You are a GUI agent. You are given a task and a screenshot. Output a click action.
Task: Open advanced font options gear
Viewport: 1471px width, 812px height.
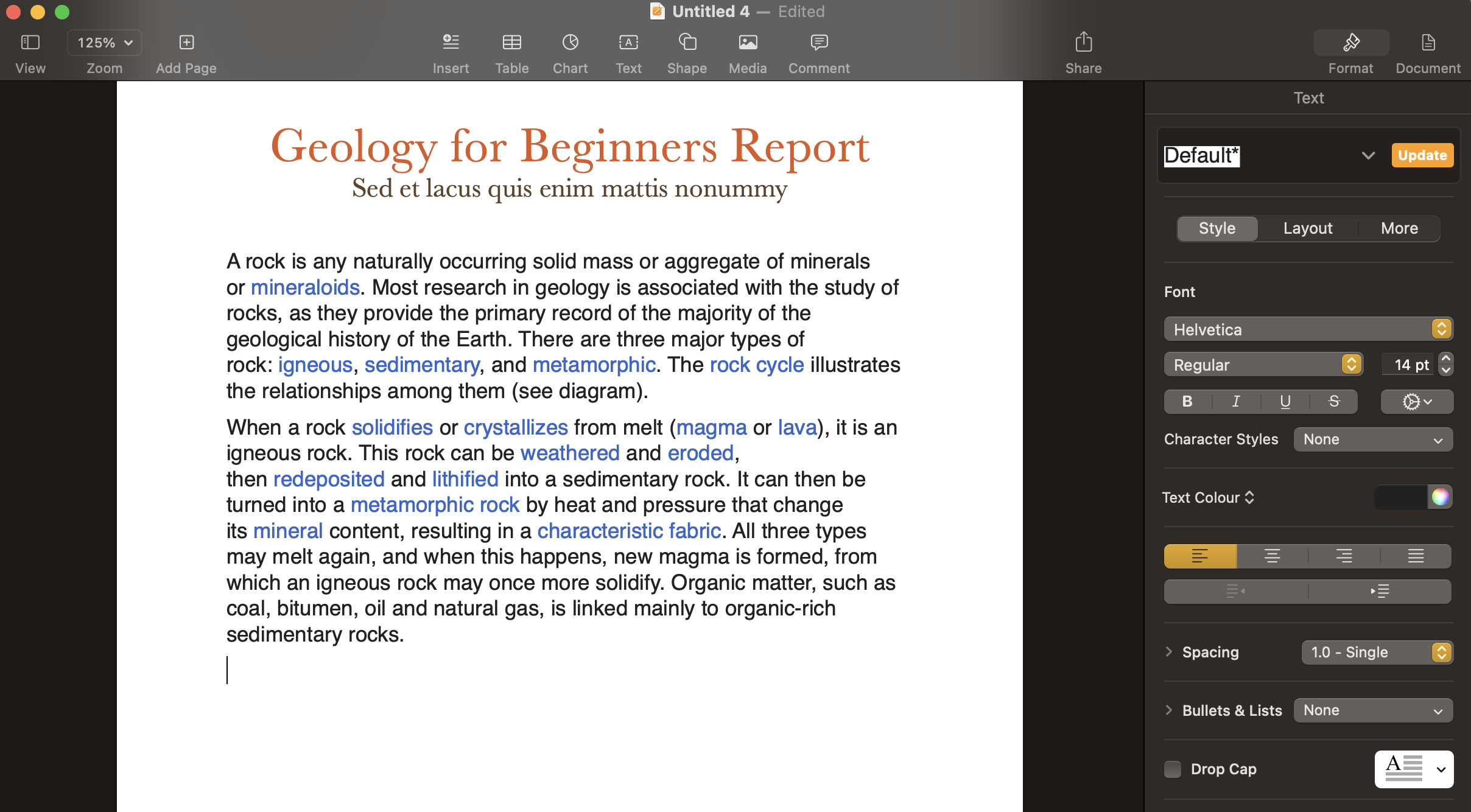[1417, 402]
